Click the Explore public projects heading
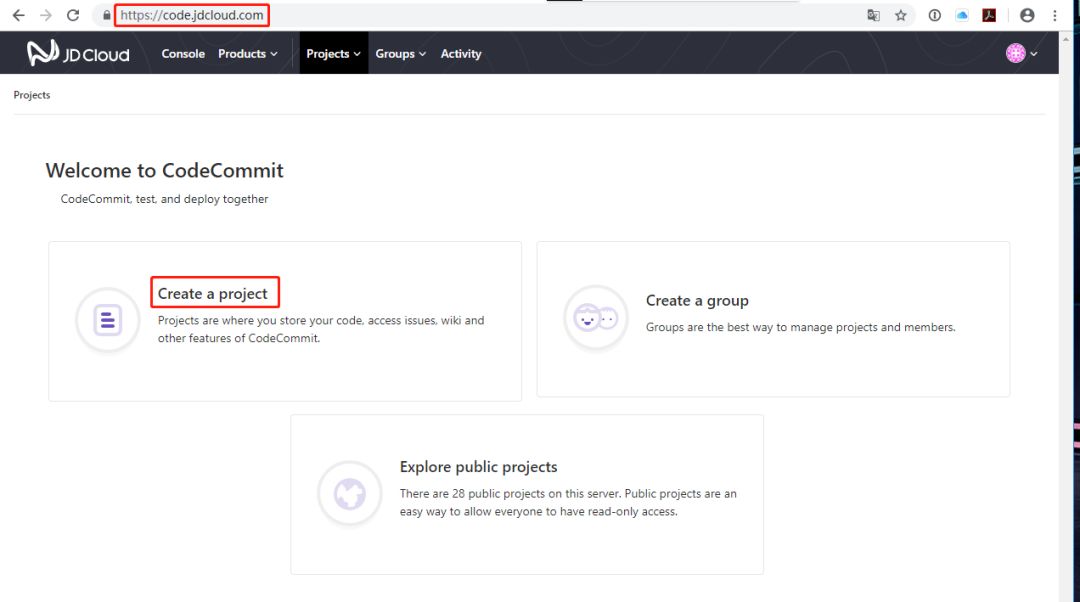1080x602 pixels. pyautogui.click(x=479, y=467)
